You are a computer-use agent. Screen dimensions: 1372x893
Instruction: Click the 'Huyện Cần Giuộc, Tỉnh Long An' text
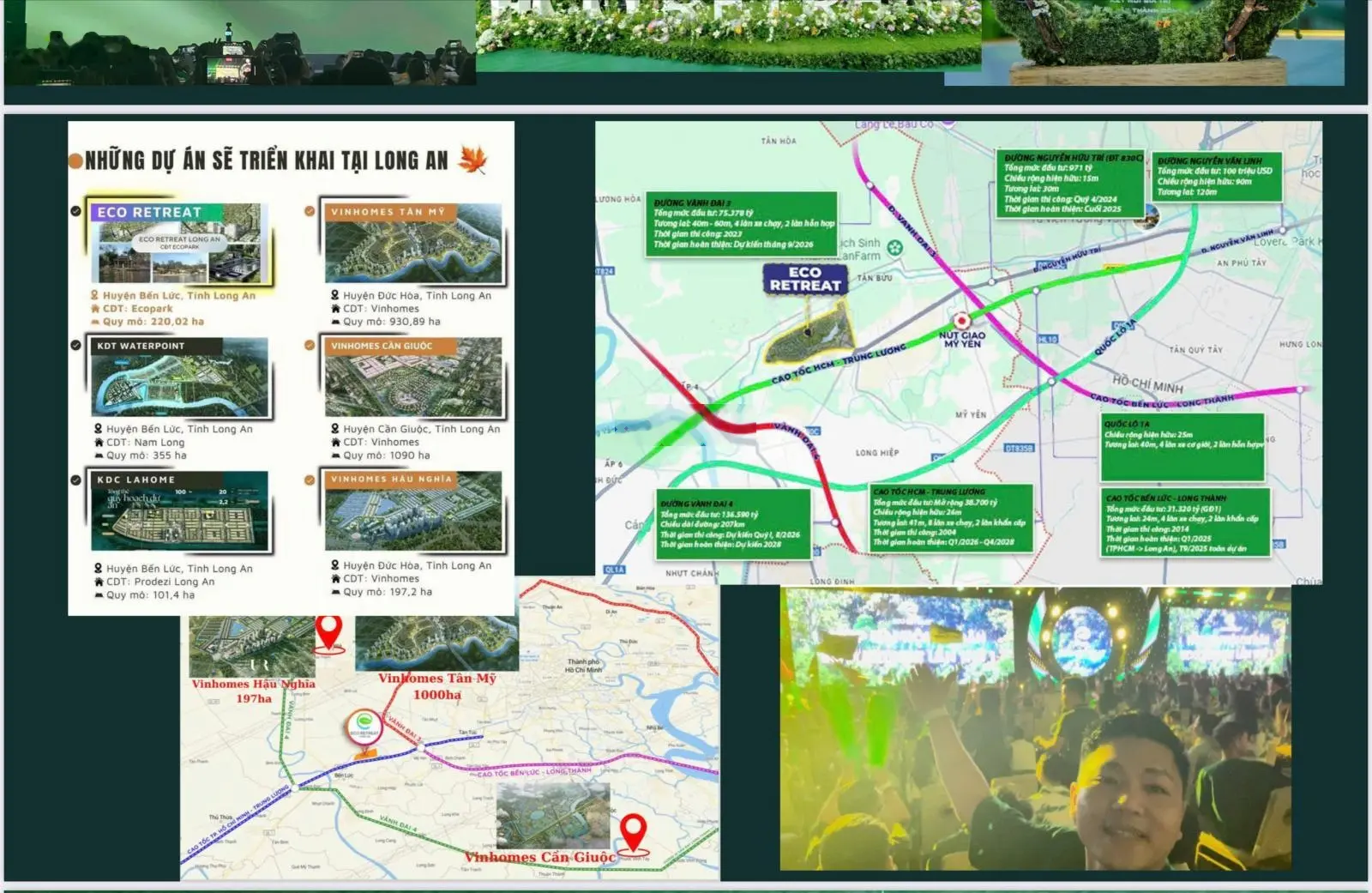pos(422,429)
